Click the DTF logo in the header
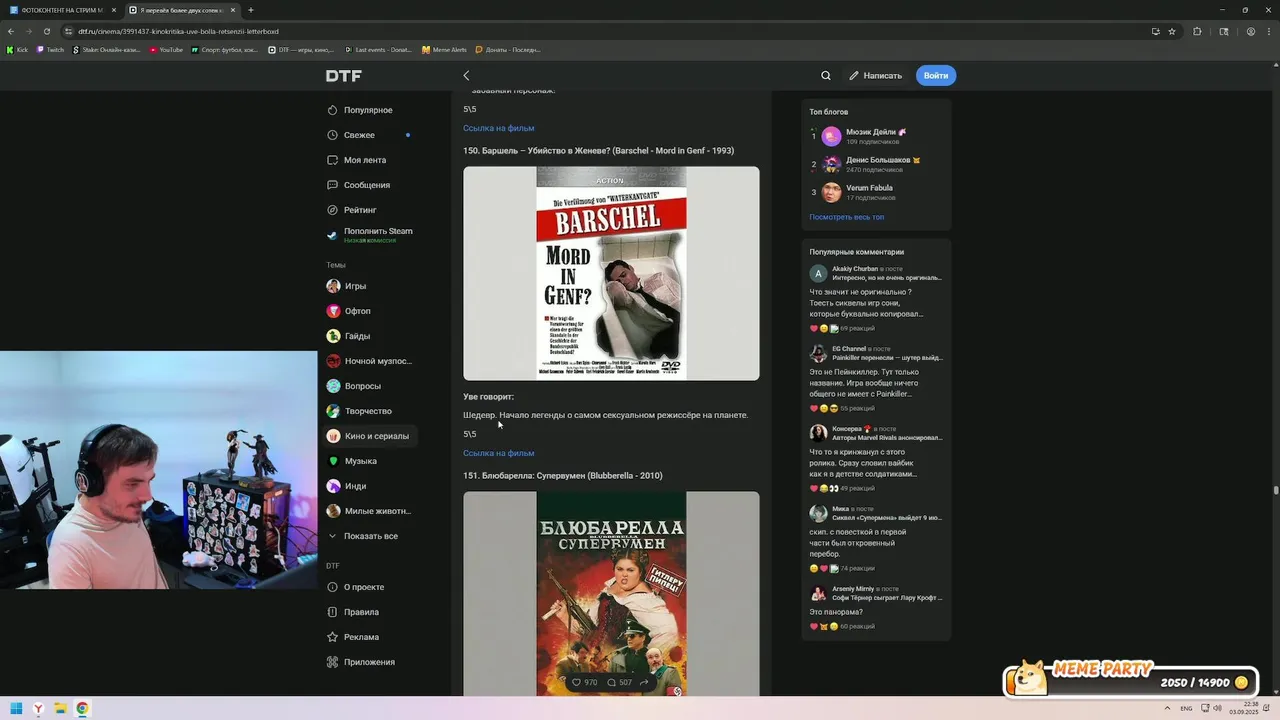This screenshot has width=1280, height=720. [x=343, y=76]
